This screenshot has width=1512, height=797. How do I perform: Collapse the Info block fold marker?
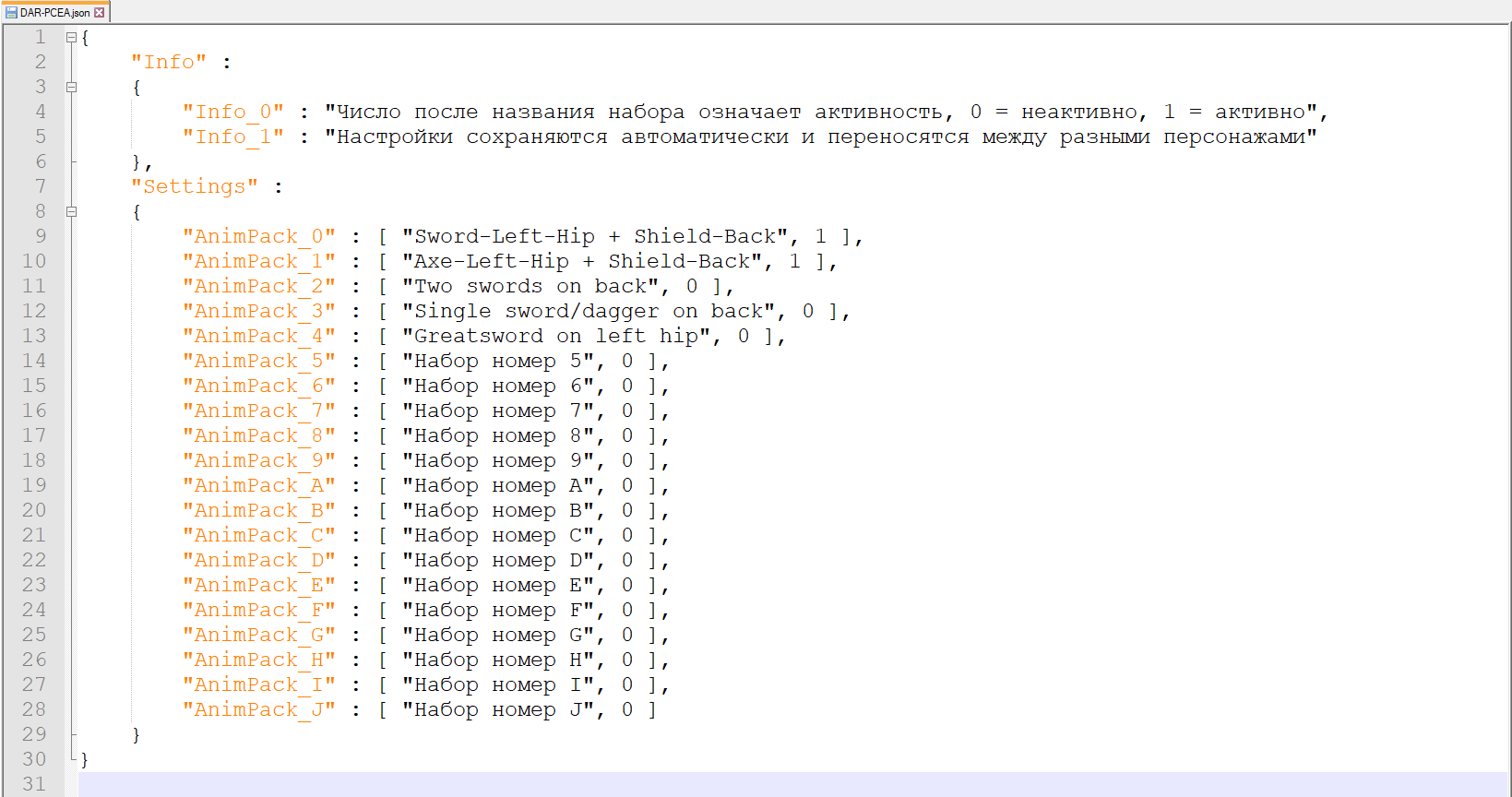(x=71, y=88)
